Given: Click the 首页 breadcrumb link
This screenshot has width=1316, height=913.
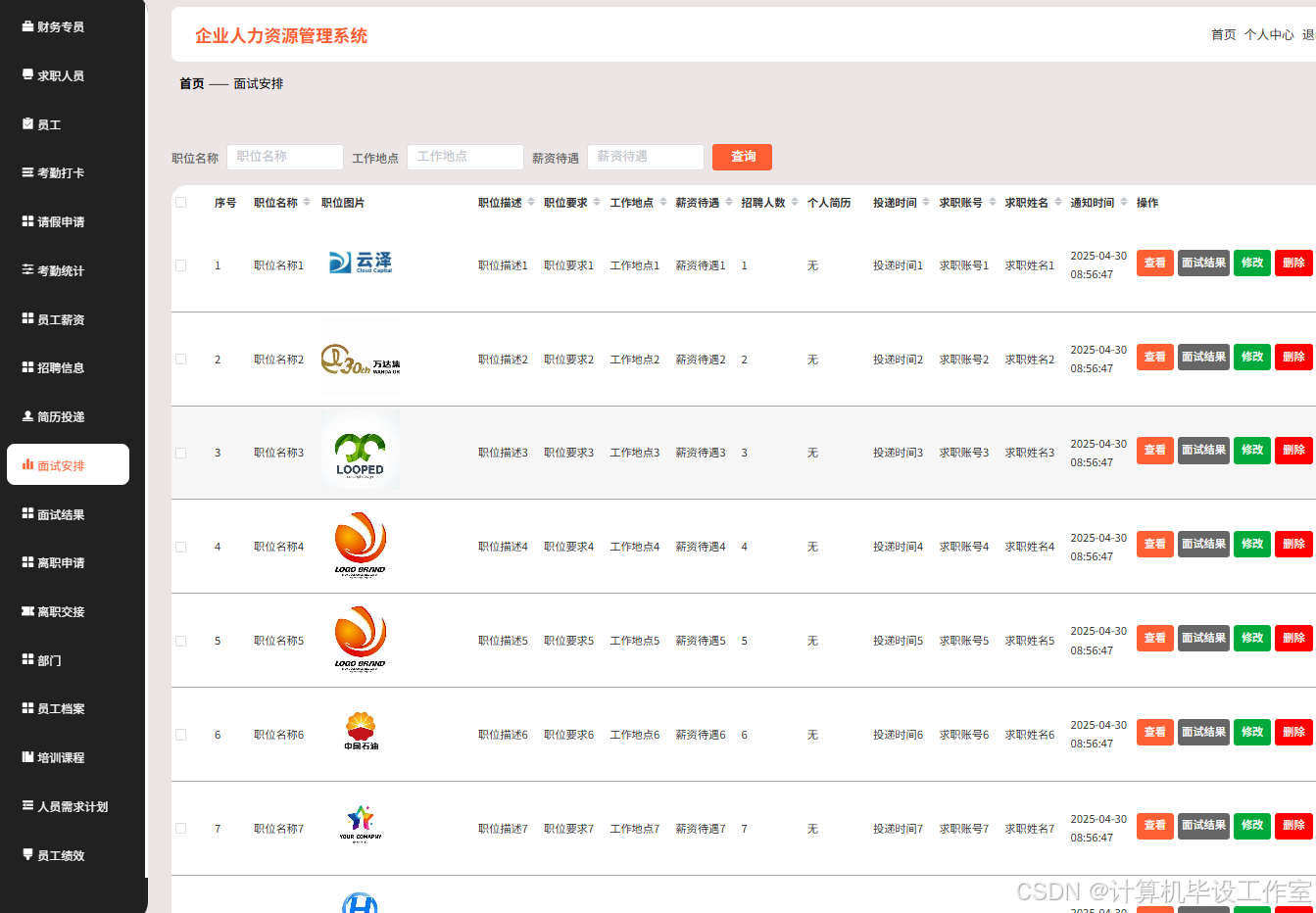Looking at the screenshot, I should coord(192,84).
